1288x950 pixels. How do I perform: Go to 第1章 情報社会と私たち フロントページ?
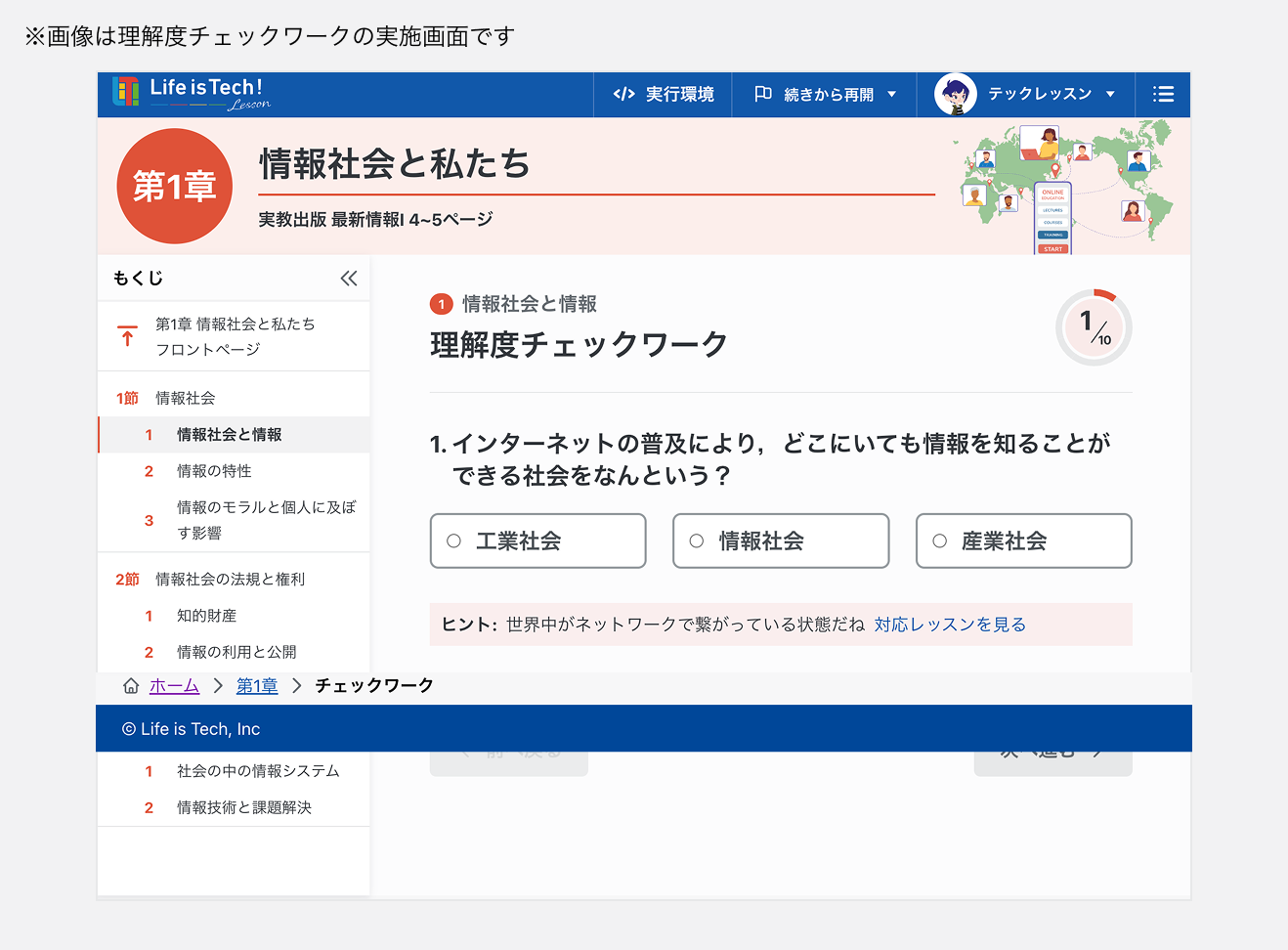pos(235,336)
